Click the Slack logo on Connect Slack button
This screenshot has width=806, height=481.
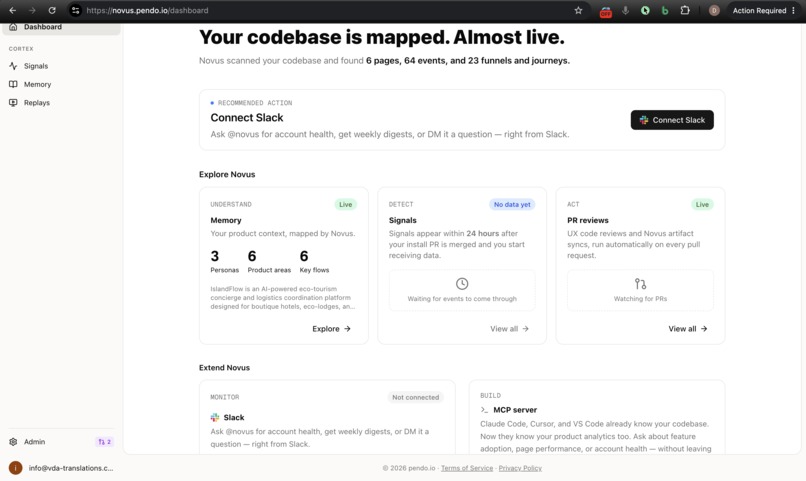pos(644,120)
